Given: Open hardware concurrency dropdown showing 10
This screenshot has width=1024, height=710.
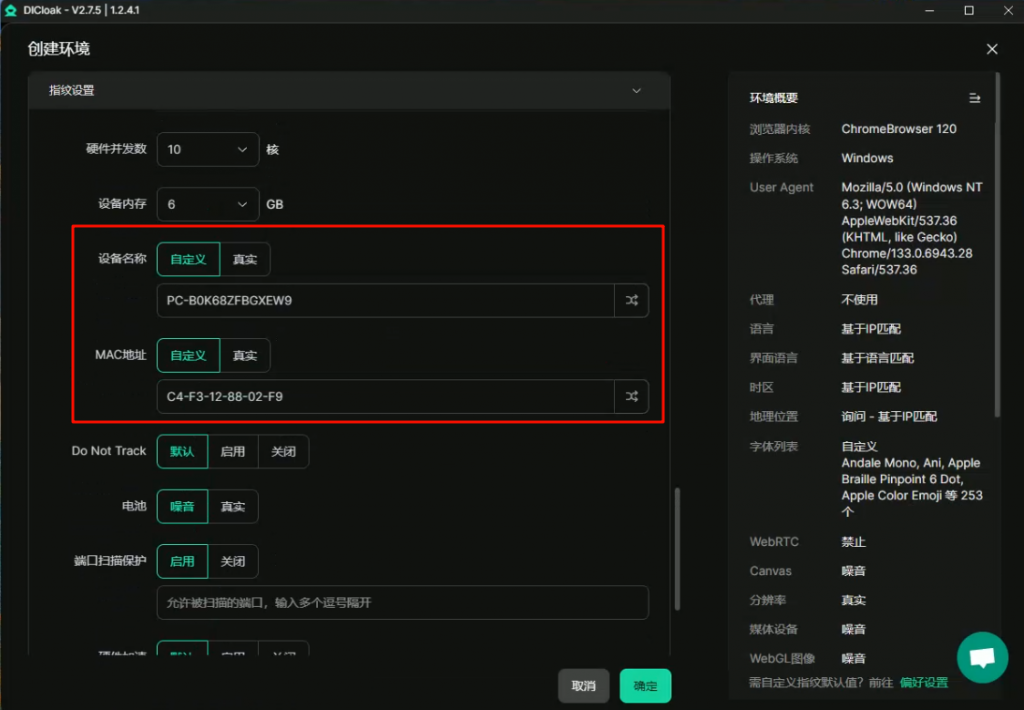Looking at the screenshot, I should (207, 150).
